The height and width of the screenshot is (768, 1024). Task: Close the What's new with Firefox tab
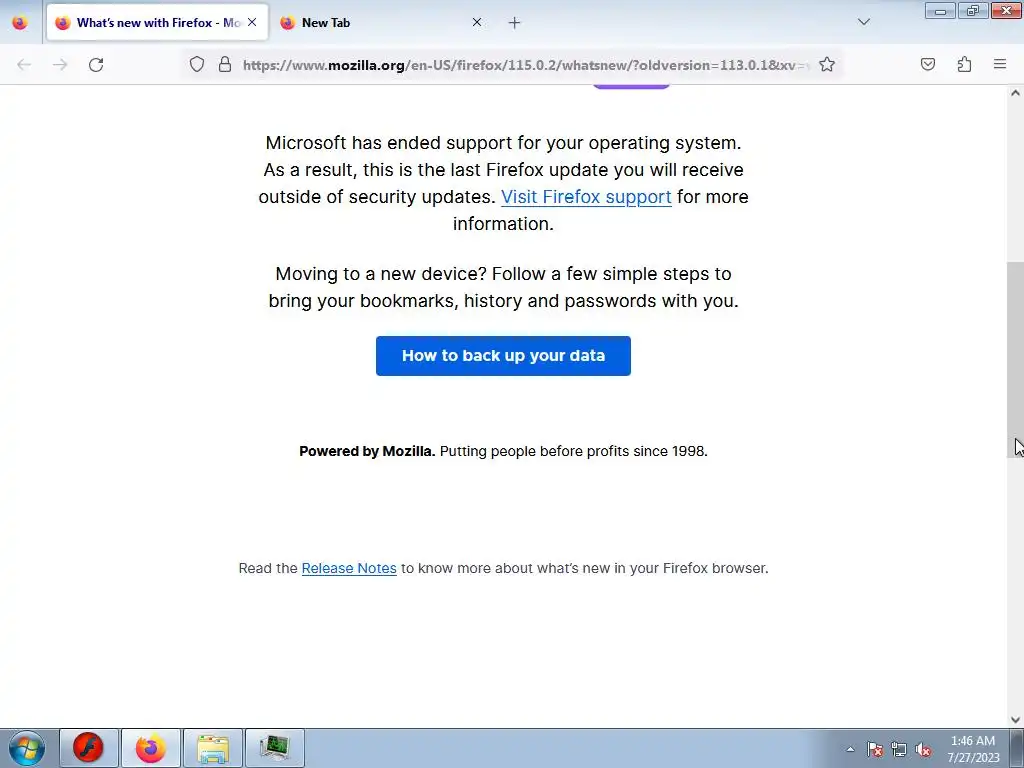(252, 22)
